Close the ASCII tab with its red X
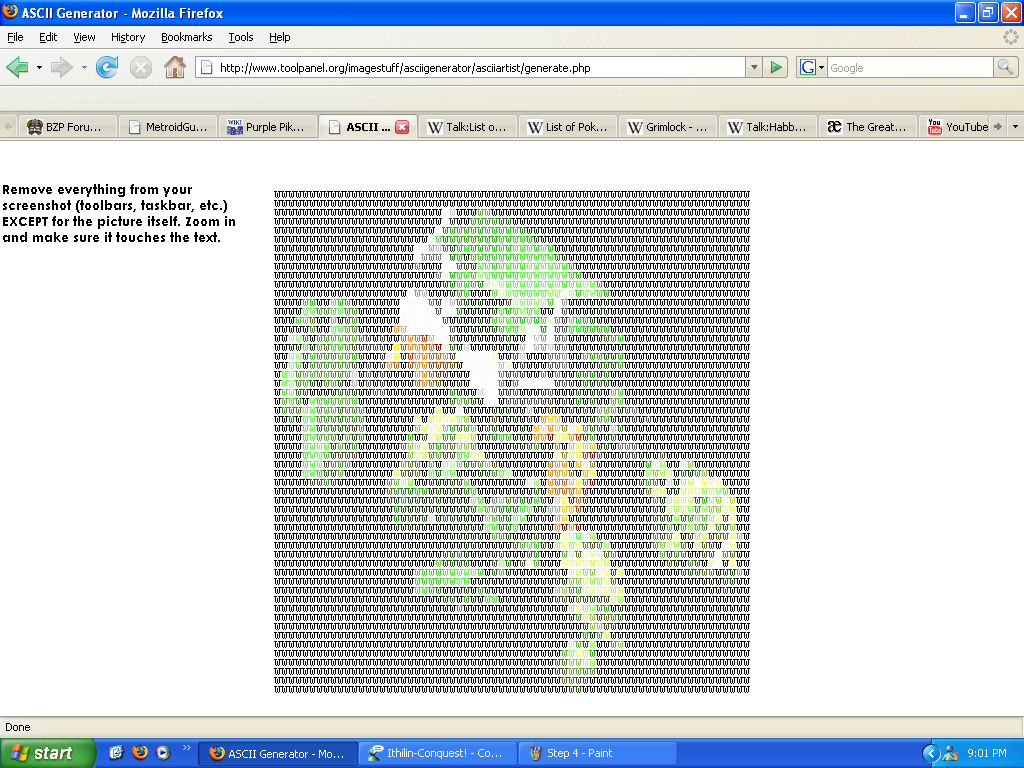1024x768 pixels. 402,127
